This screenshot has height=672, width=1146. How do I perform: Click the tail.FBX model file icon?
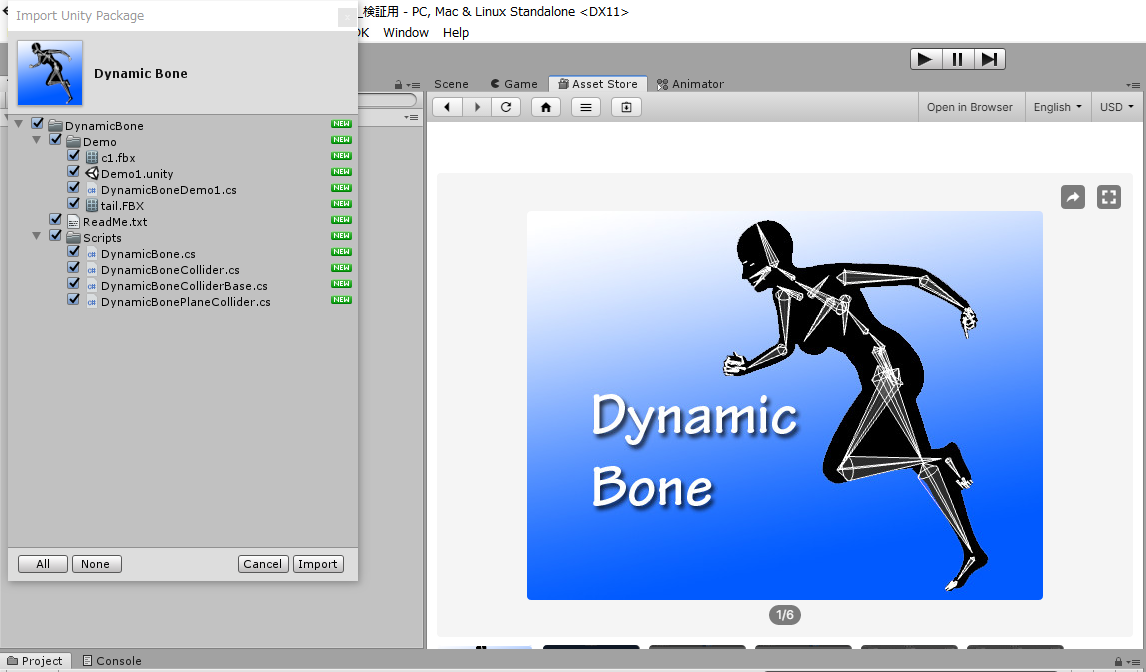click(x=91, y=205)
